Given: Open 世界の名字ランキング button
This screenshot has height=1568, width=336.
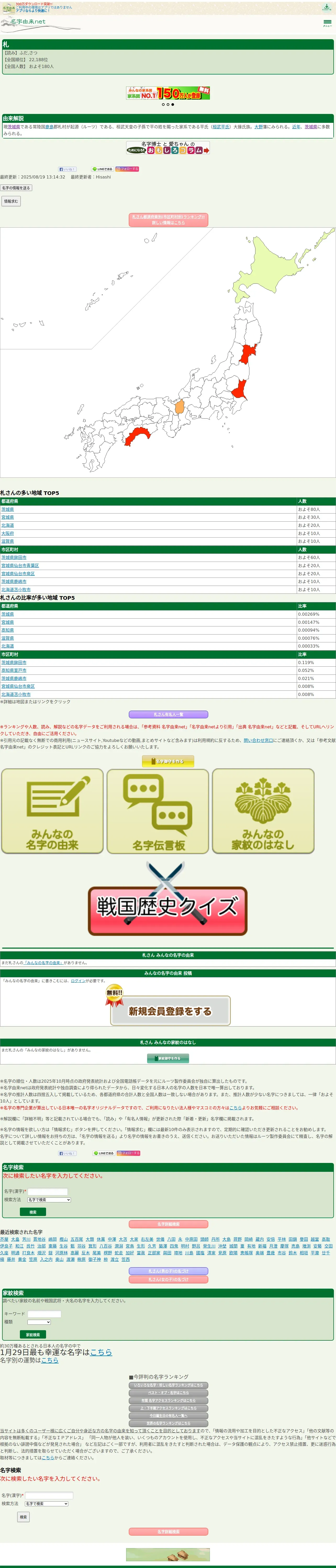Looking at the screenshot, I should tap(168, 1424).
